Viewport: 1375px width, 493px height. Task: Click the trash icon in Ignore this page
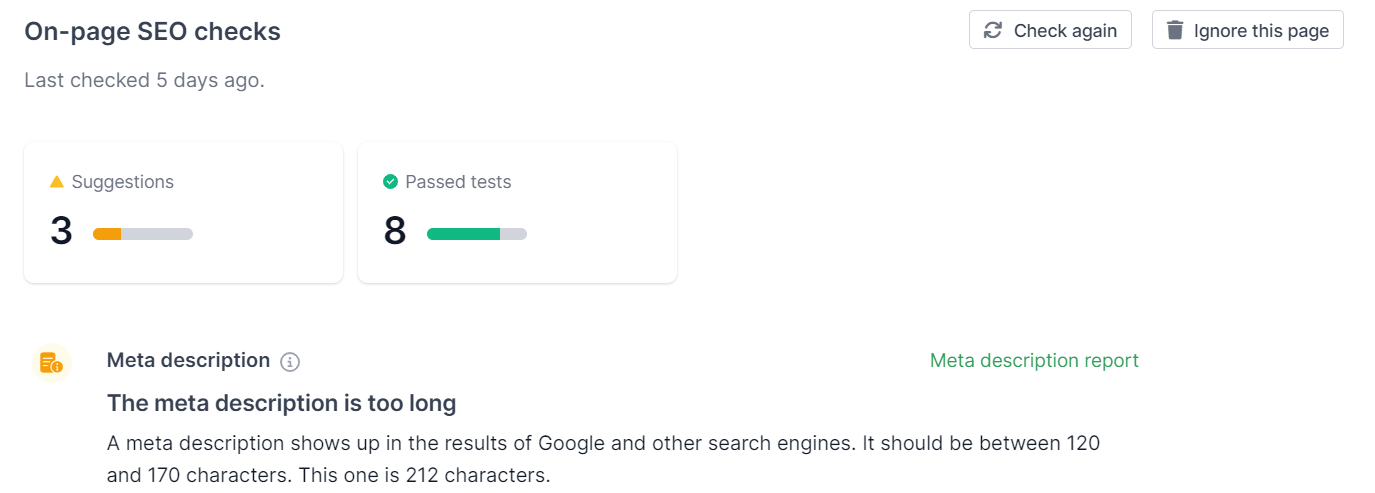click(1175, 30)
